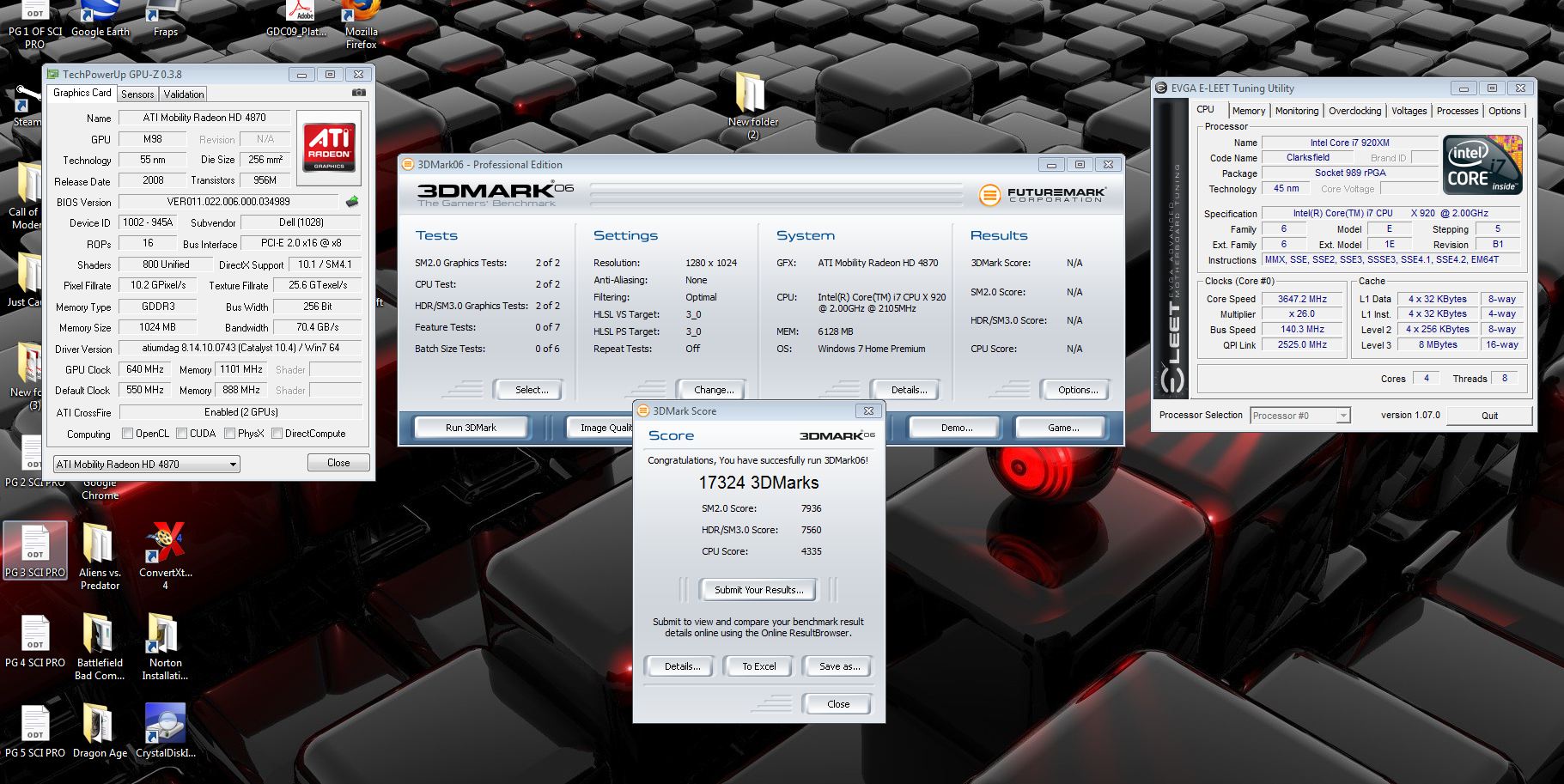
Task: Select the Graphics Card tab in GPU-Z
Action: pos(82,93)
